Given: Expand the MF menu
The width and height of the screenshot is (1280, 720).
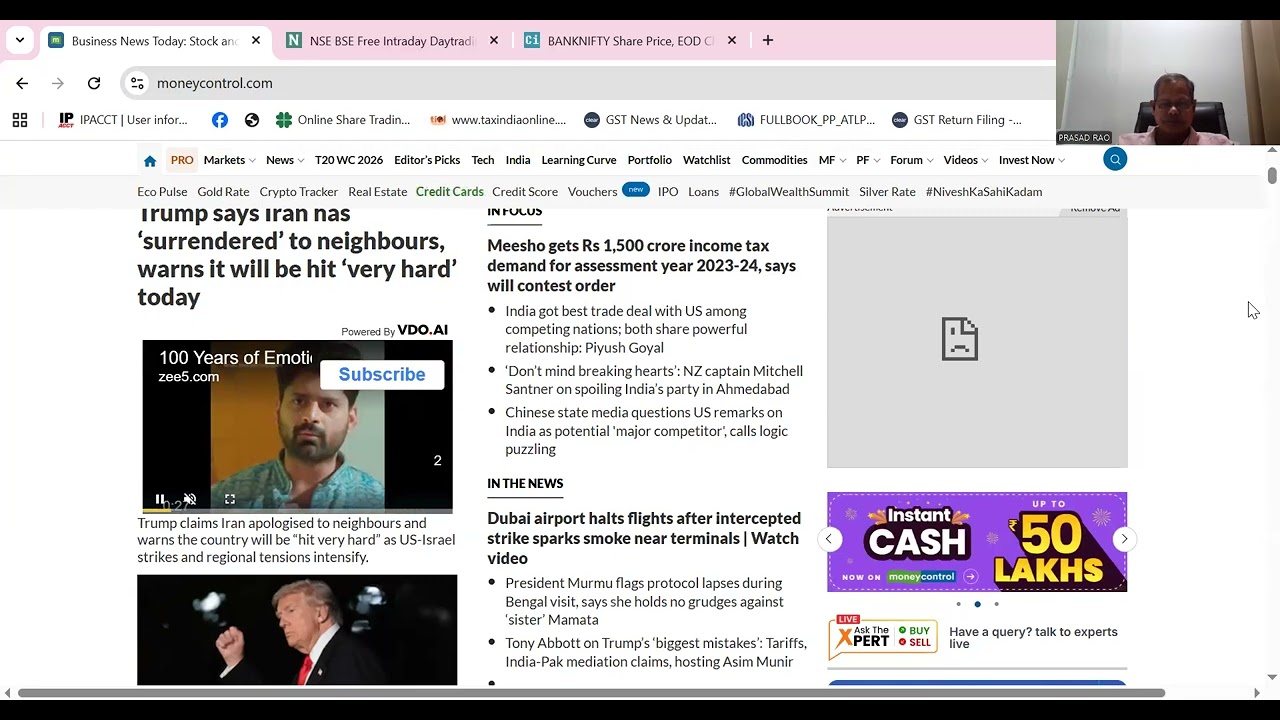Looking at the screenshot, I should click(832, 160).
